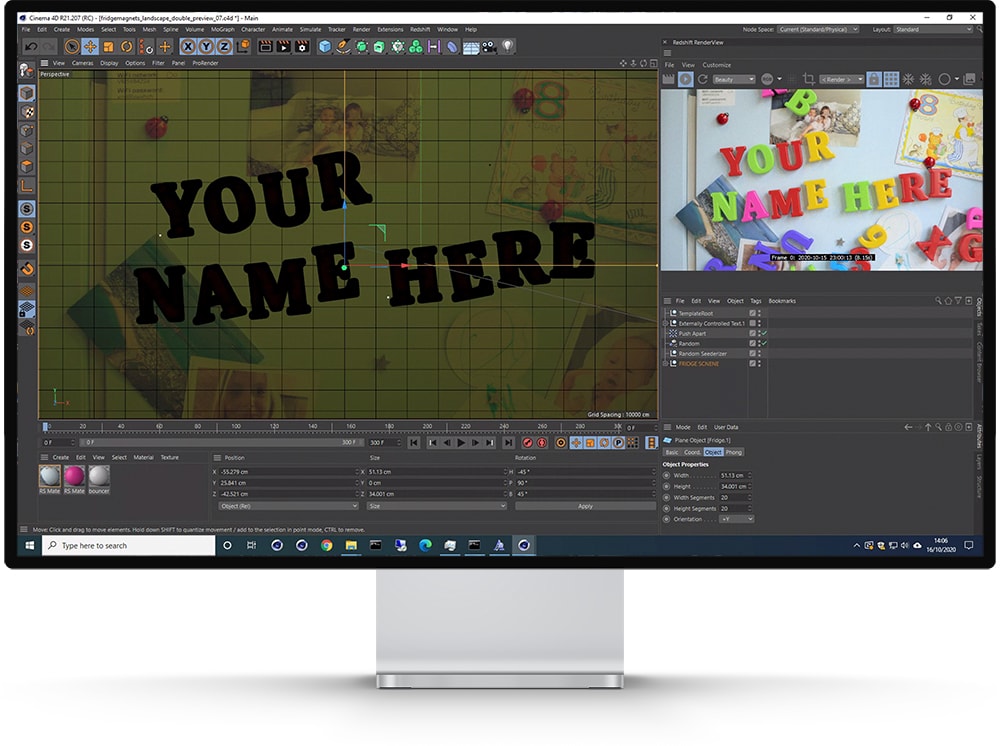Image resolution: width=1000 pixels, height=746 pixels.
Task: Add a Light object bulb icon
Action: point(508,47)
